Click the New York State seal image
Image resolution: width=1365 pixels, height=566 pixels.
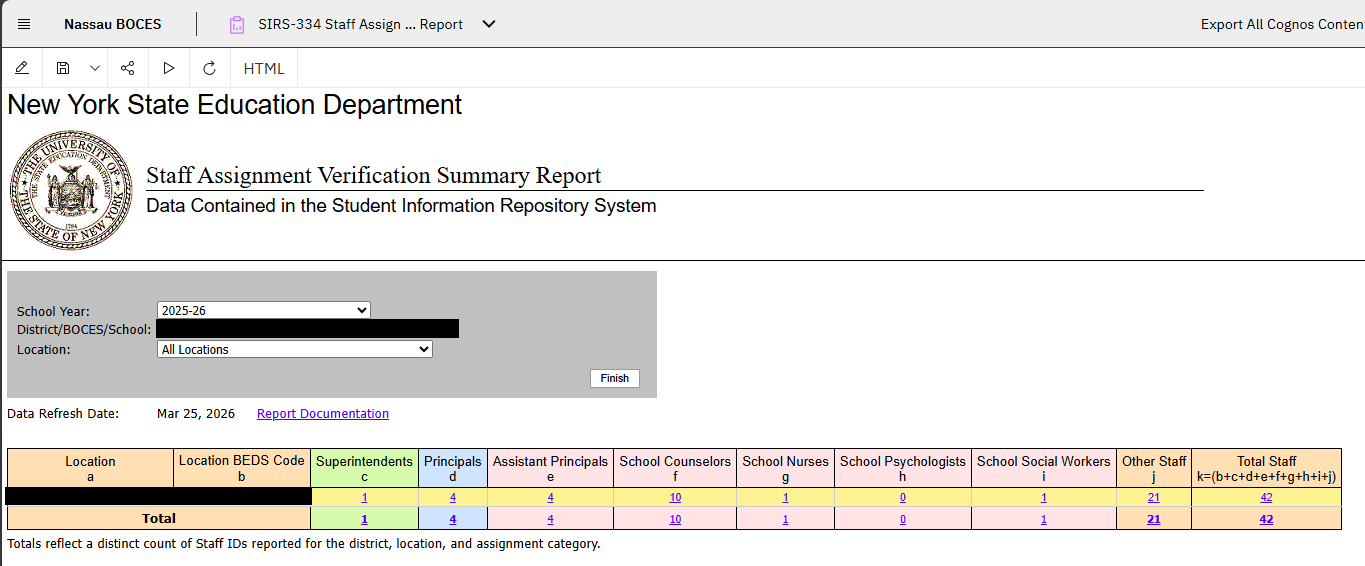(x=71, y=190)
